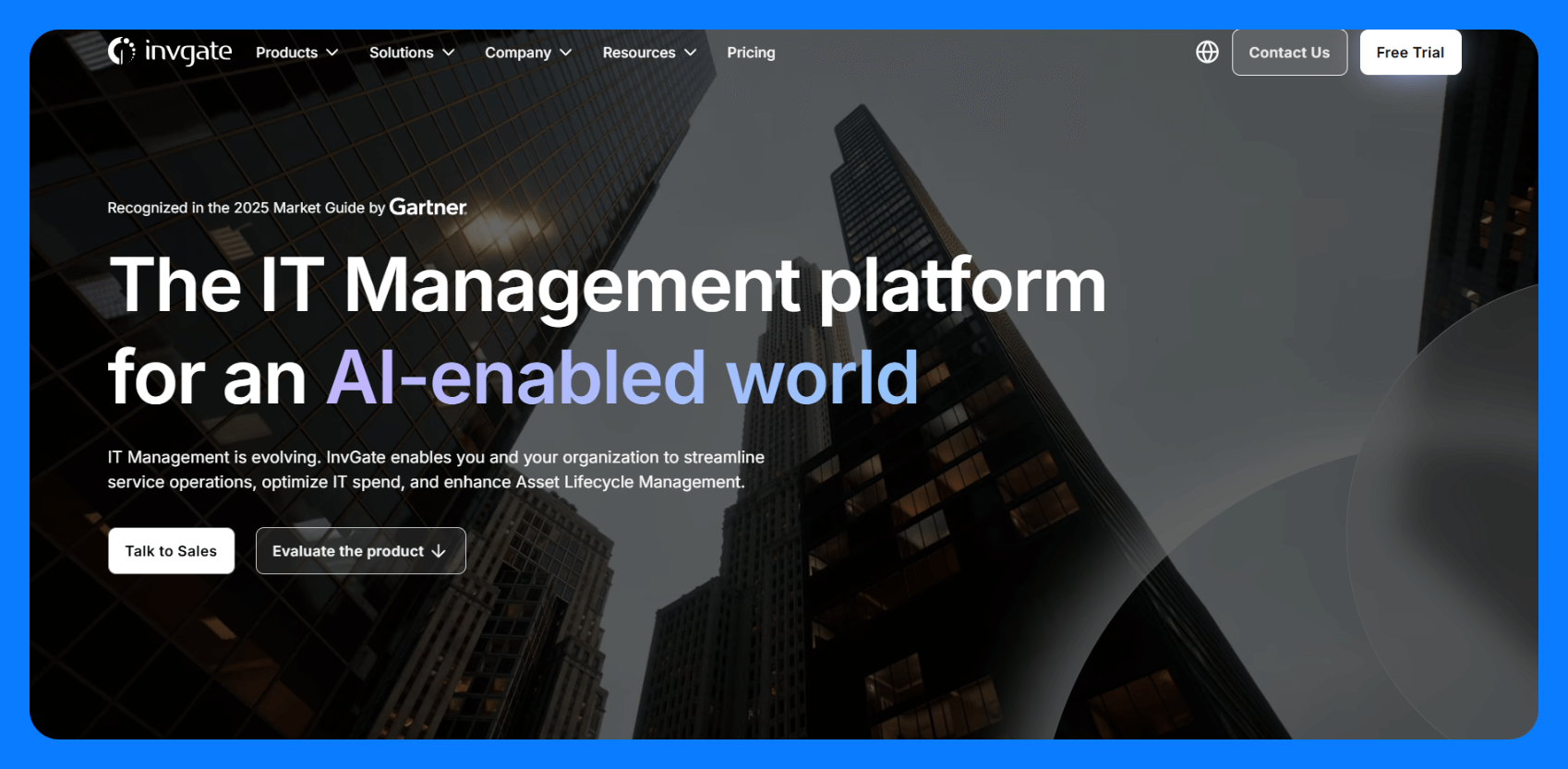Screen dimensions: 1568x769
Task: Open the Solutions menu
Action: [412, 53]
